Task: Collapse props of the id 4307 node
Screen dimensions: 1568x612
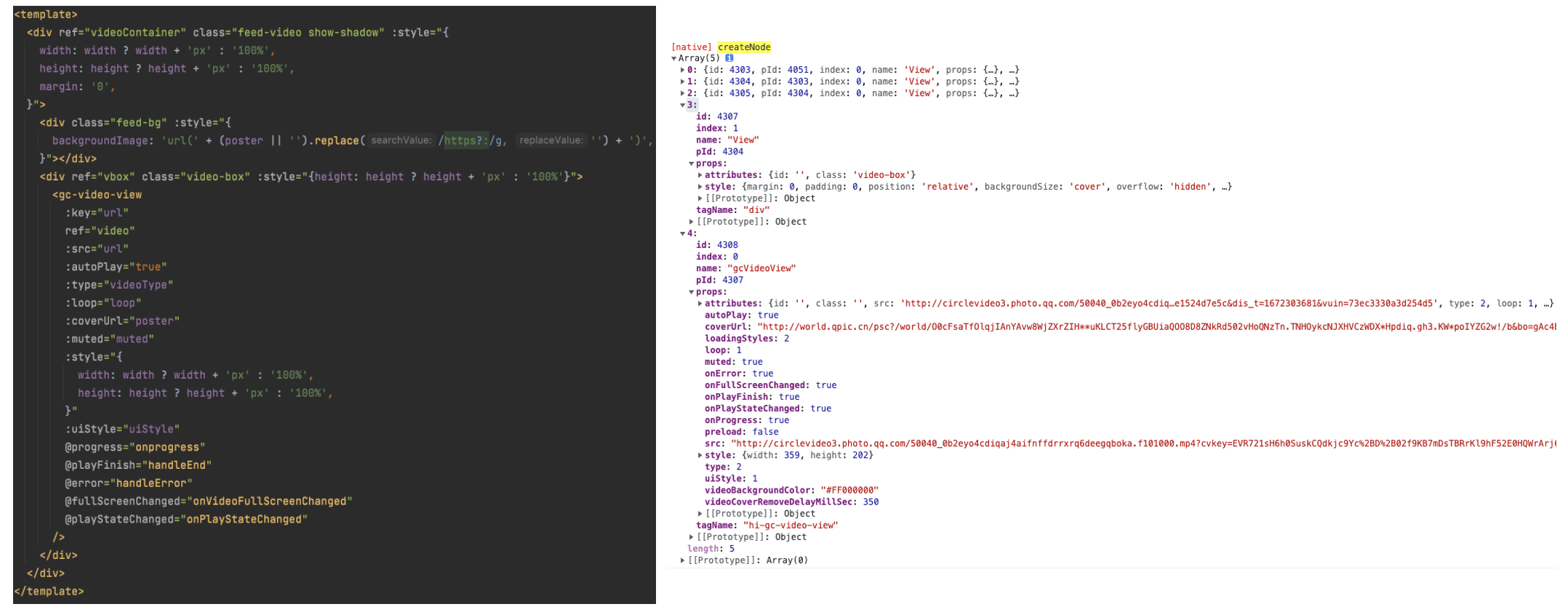Action: 691,164
